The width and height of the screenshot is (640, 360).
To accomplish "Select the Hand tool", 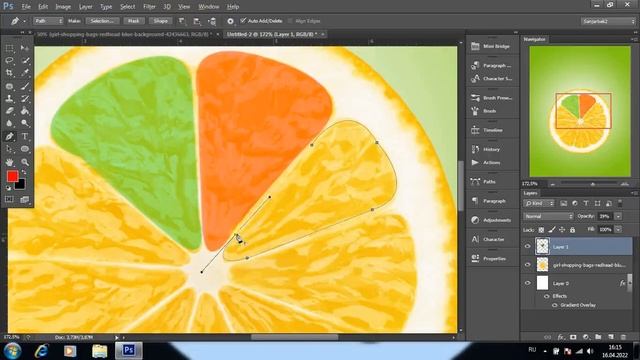I will point(9,162).
